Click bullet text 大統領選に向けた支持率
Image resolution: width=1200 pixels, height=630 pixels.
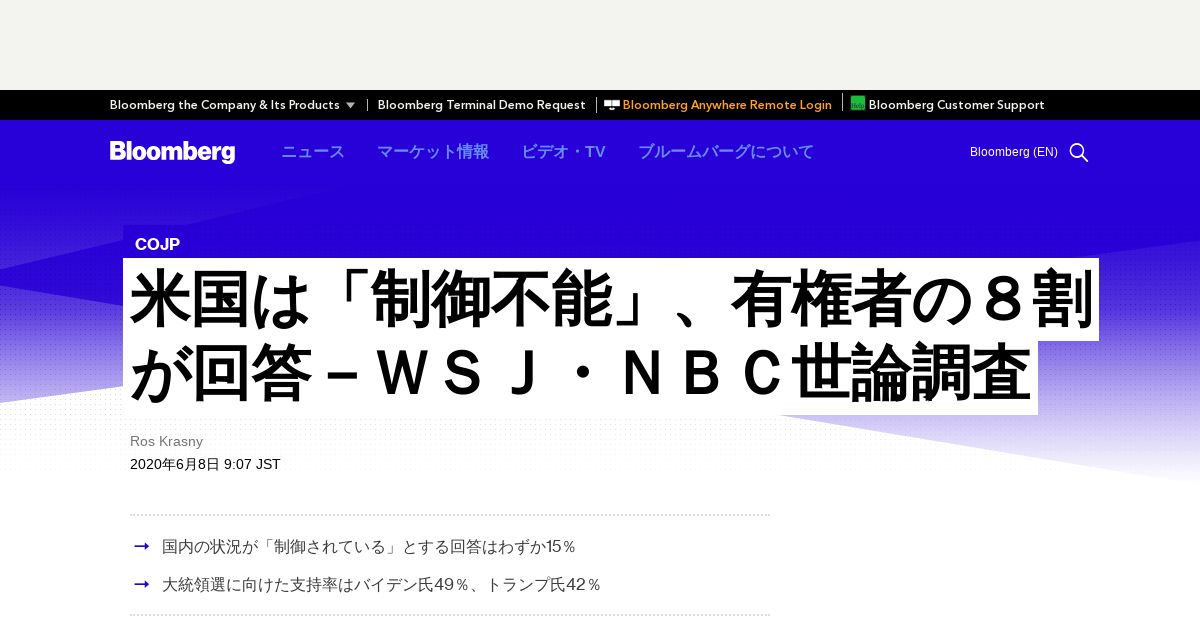[381, 584]
